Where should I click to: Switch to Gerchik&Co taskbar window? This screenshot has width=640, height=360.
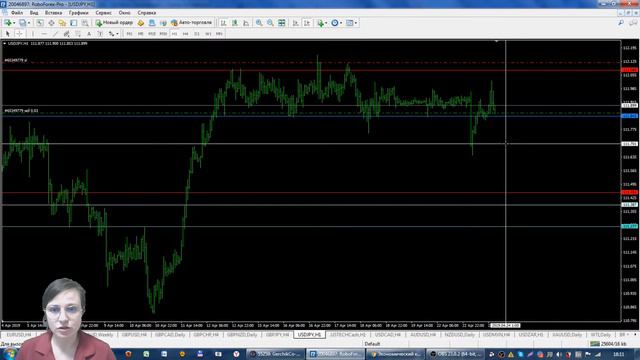[276, 354]
